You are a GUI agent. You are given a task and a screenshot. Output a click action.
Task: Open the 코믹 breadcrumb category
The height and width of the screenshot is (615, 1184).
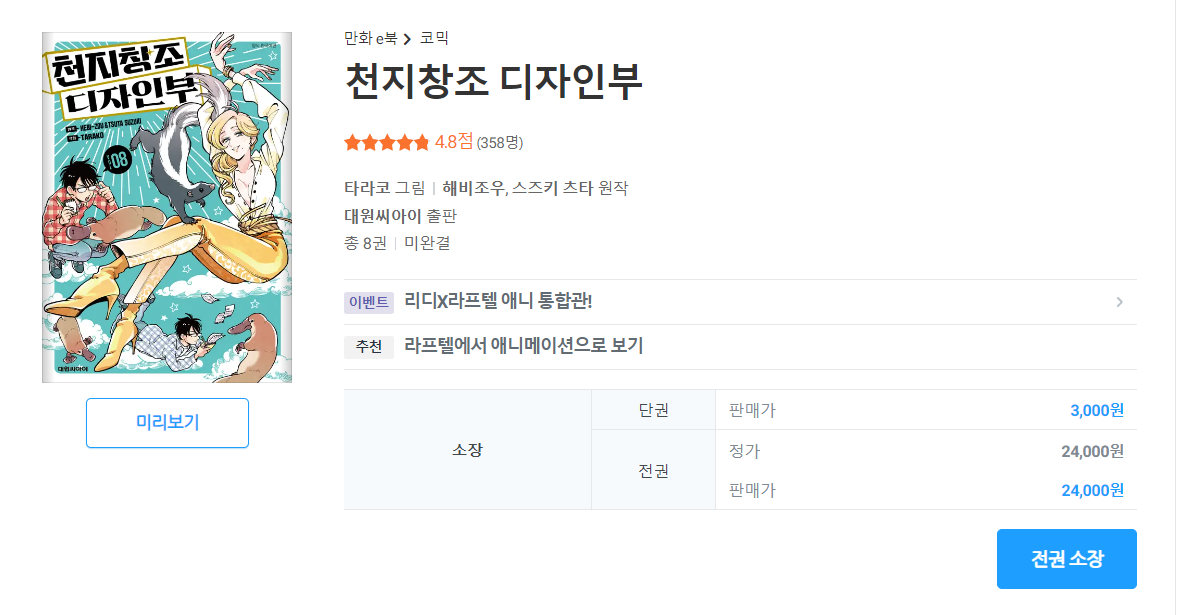pos(434,39)
